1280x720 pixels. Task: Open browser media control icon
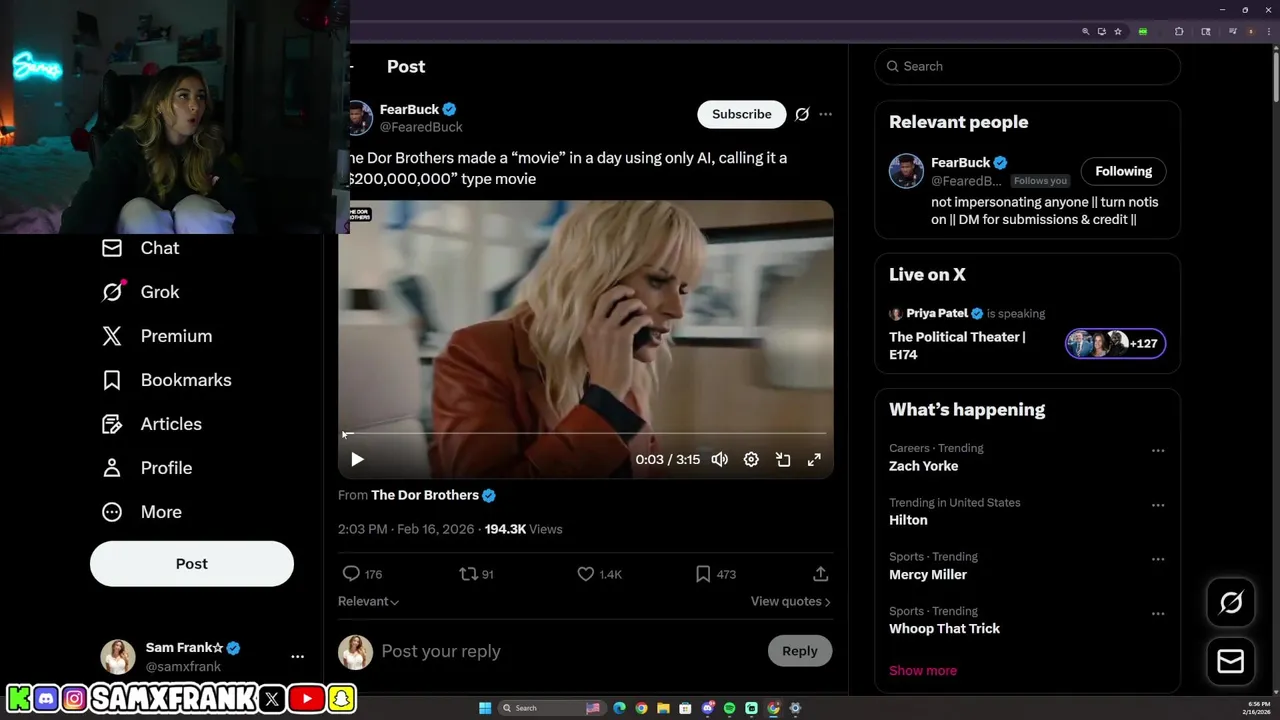click(x=1232, y=32)
